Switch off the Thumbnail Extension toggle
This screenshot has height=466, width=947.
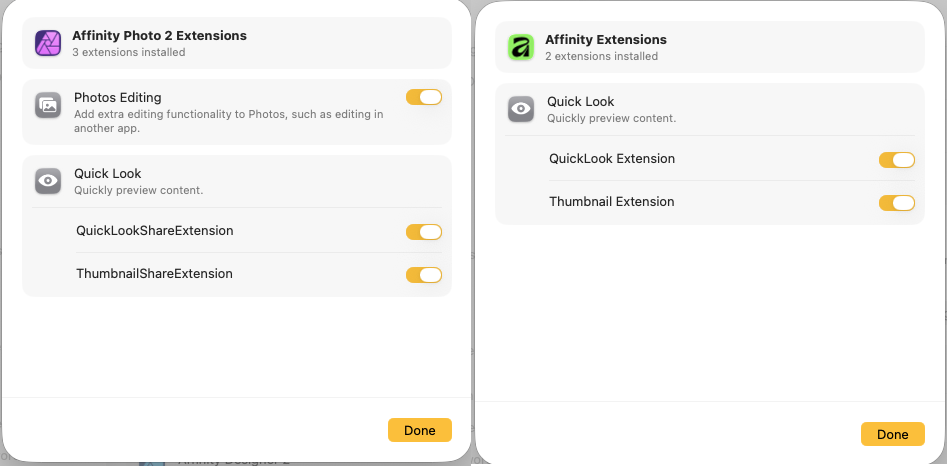point(897,203)
